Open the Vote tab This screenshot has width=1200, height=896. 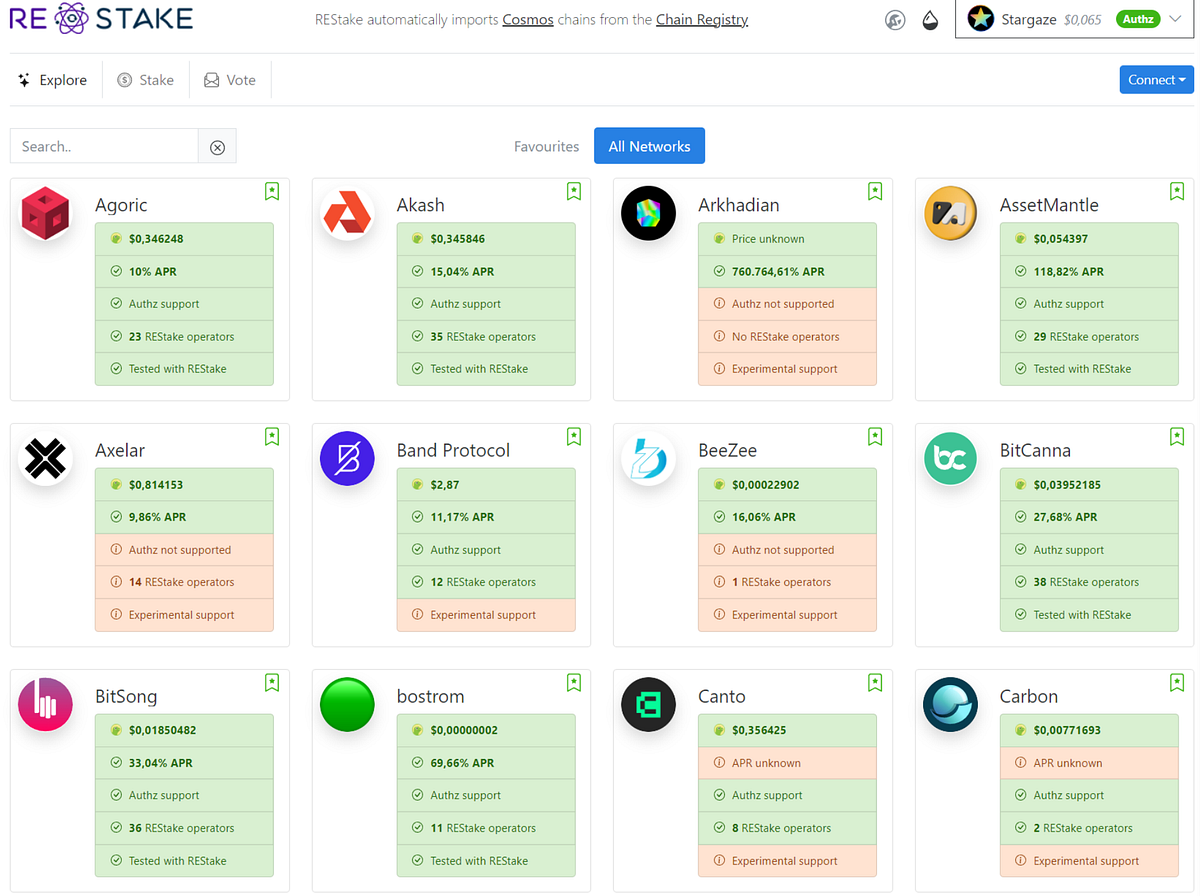coord(230,79)
